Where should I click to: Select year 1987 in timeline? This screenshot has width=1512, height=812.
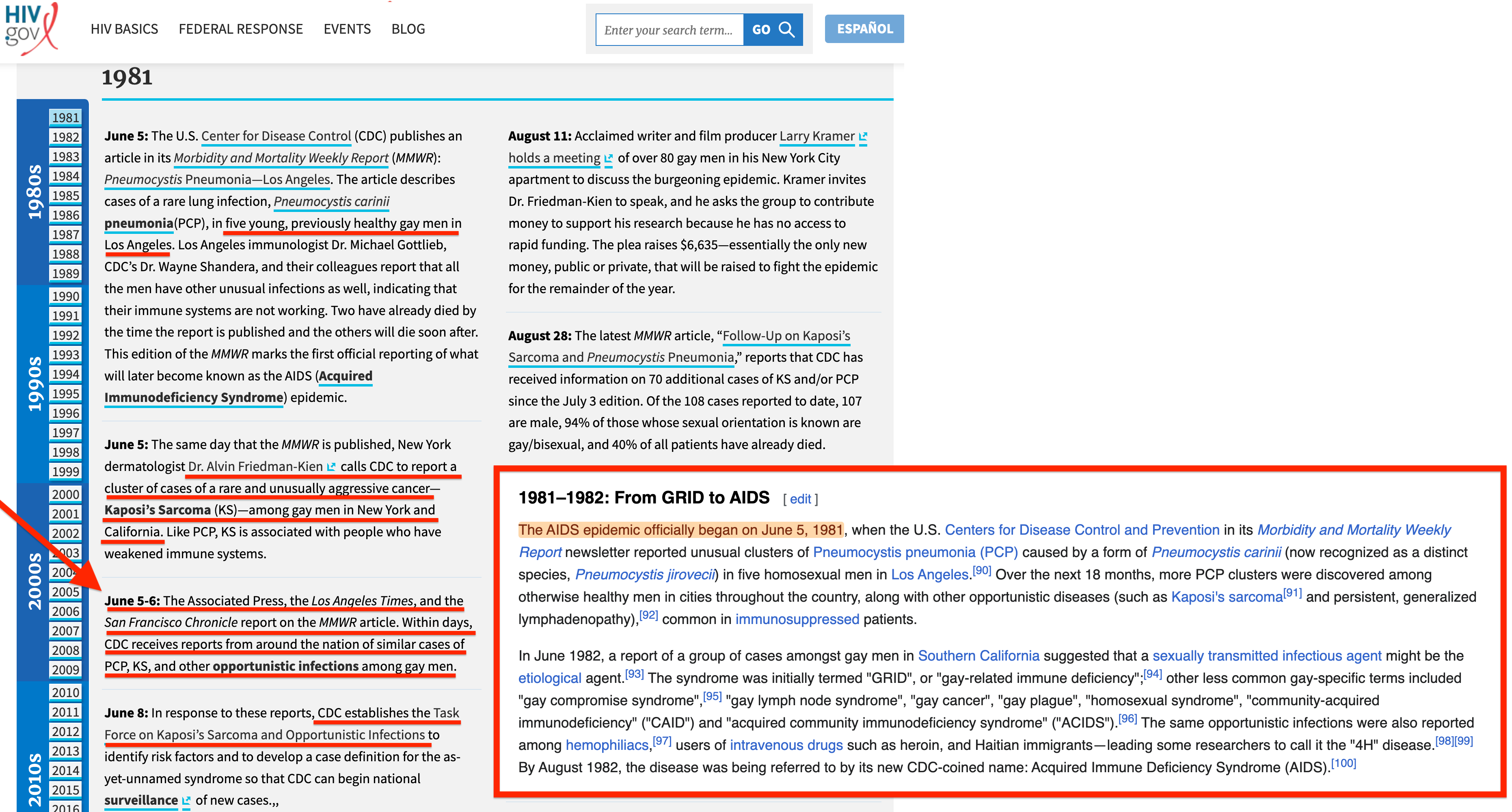[x=65, y=235]
